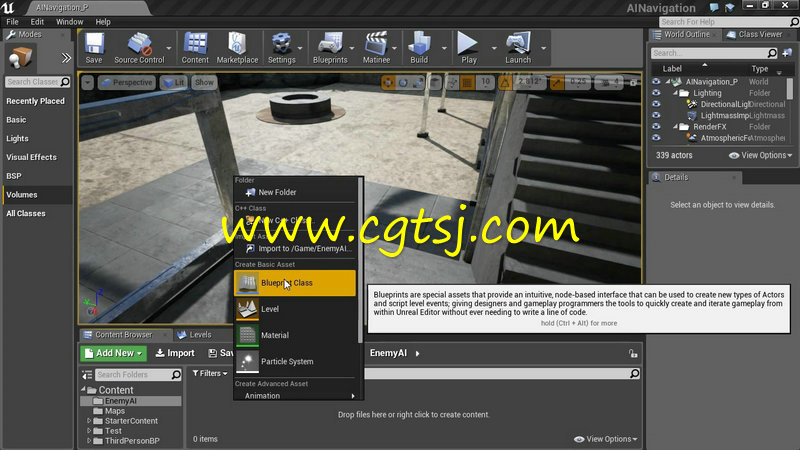Toggle visibility of DirectionalLight actor
Screen dimensions: 800x450
(656, 104)
